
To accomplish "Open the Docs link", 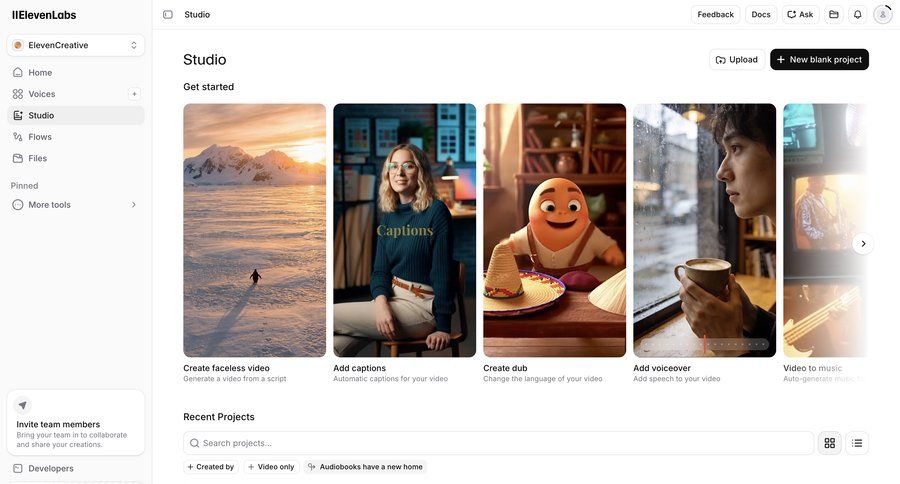I will [x=761, y=14].
